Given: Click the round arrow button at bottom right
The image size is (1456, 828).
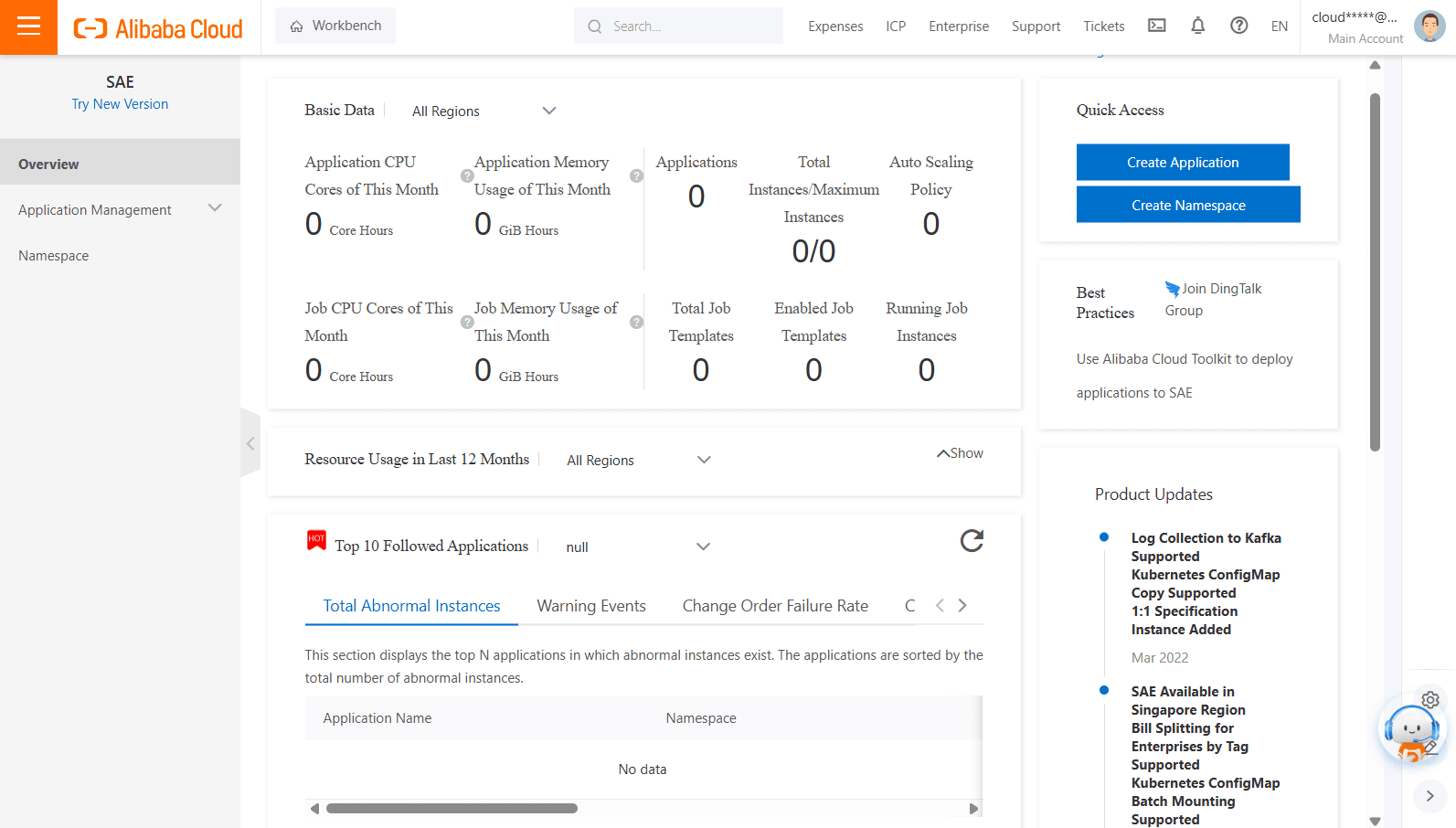Looking at the screenshot, I should click(1430, 796).
